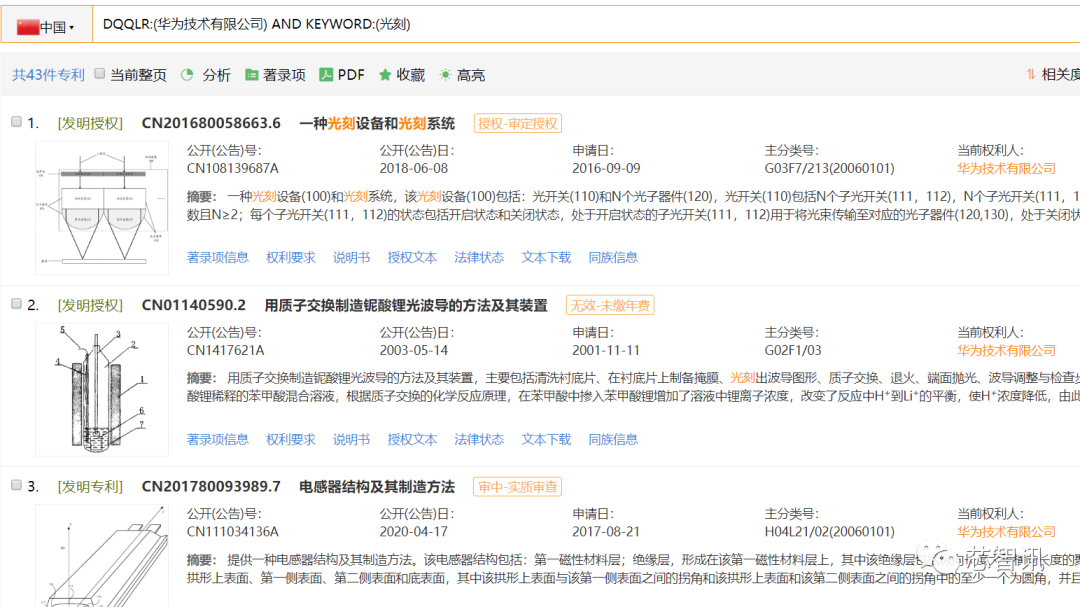
Task: Open 法律状态 for CN201680058663.6
Action: [x=479, y=258]
